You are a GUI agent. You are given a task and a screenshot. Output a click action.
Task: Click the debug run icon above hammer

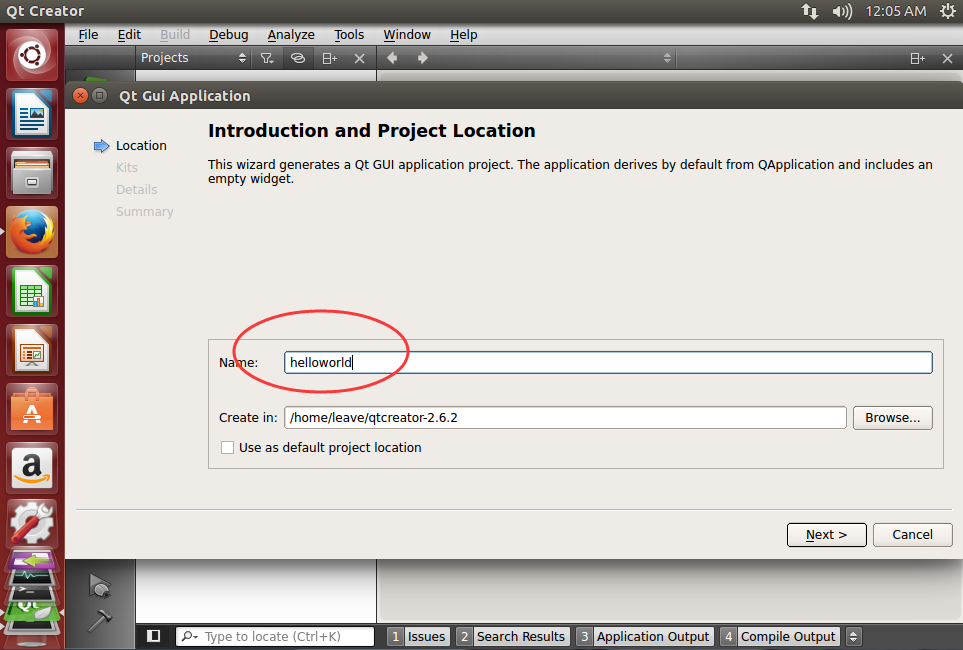(99, 585)
